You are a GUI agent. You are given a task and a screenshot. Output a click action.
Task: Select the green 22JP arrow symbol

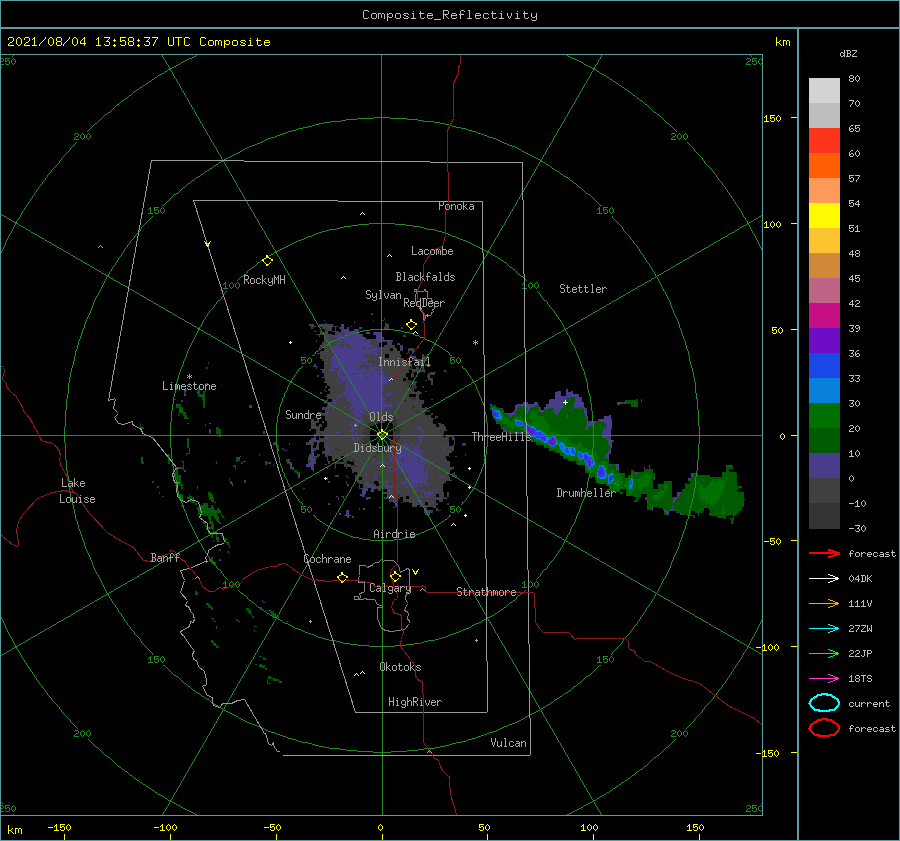(825, 653)
